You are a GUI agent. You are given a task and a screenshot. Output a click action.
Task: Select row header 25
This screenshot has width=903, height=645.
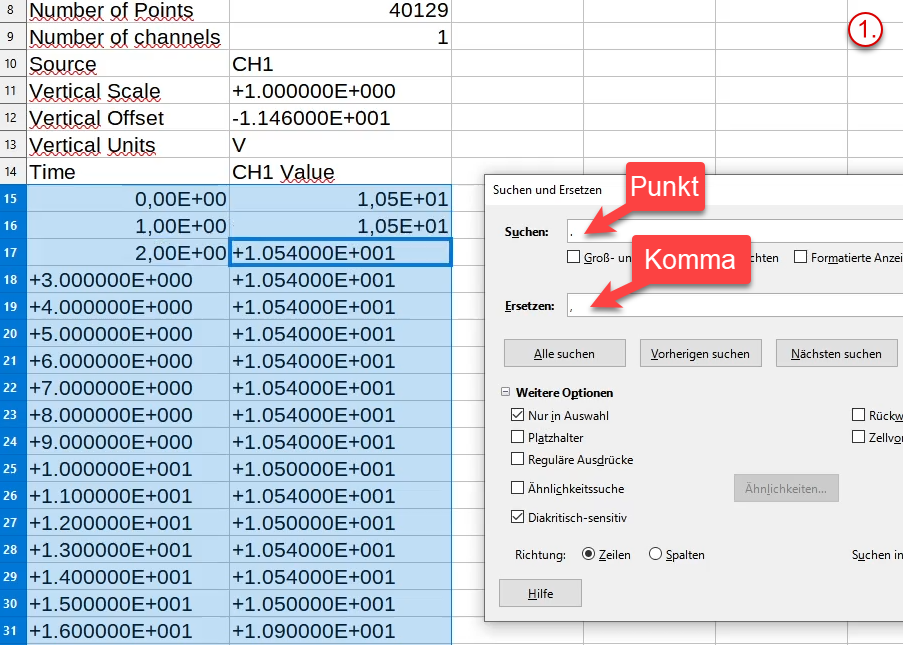coord(13,469)
